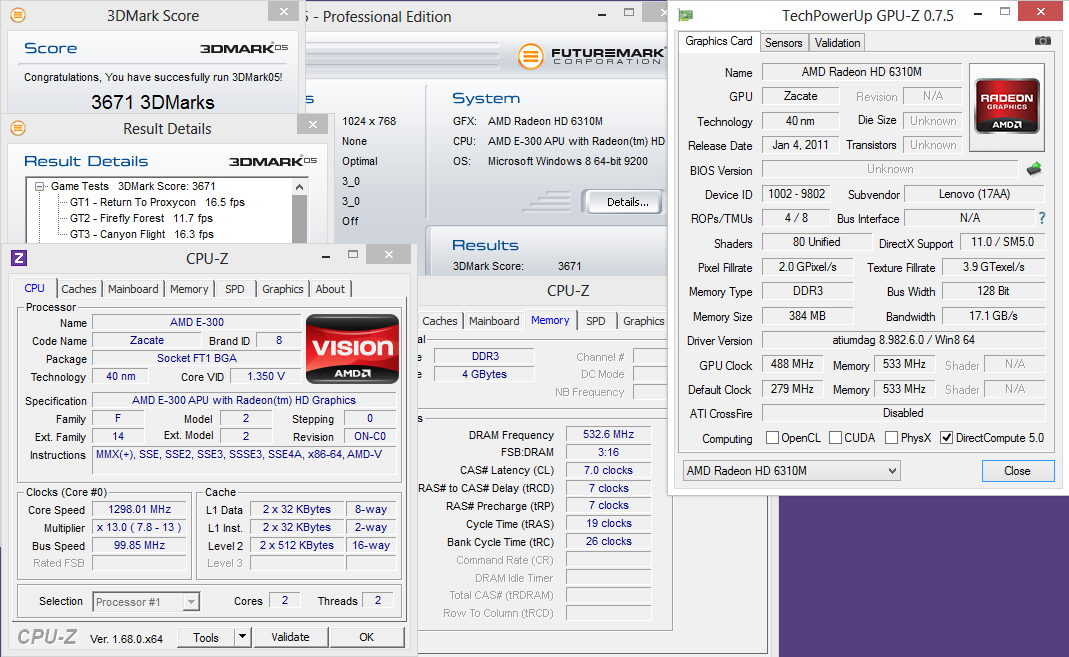1069x657 pixels.
Task: Click the GPU Clock 488 MHz field
Action: click(792, 364)
